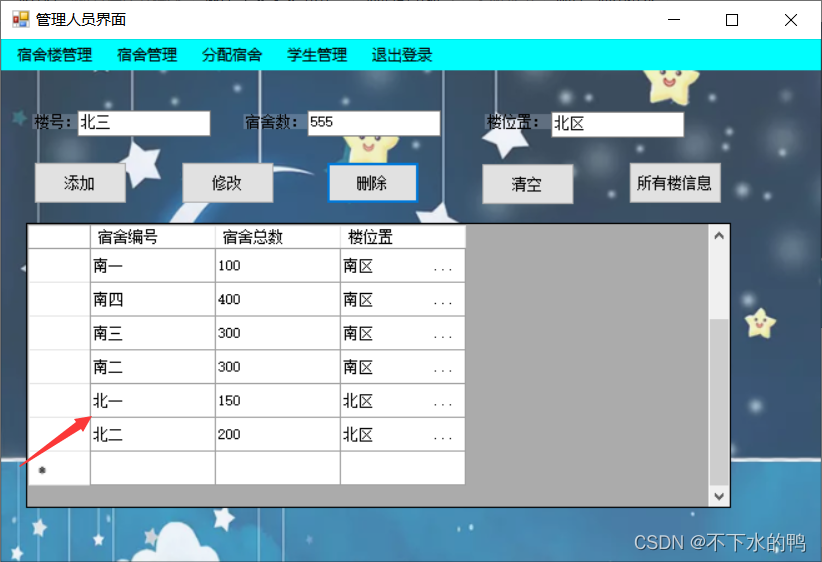The image size is (822, 562).
Task: Click the 150 cell
Action: point(278,401)
